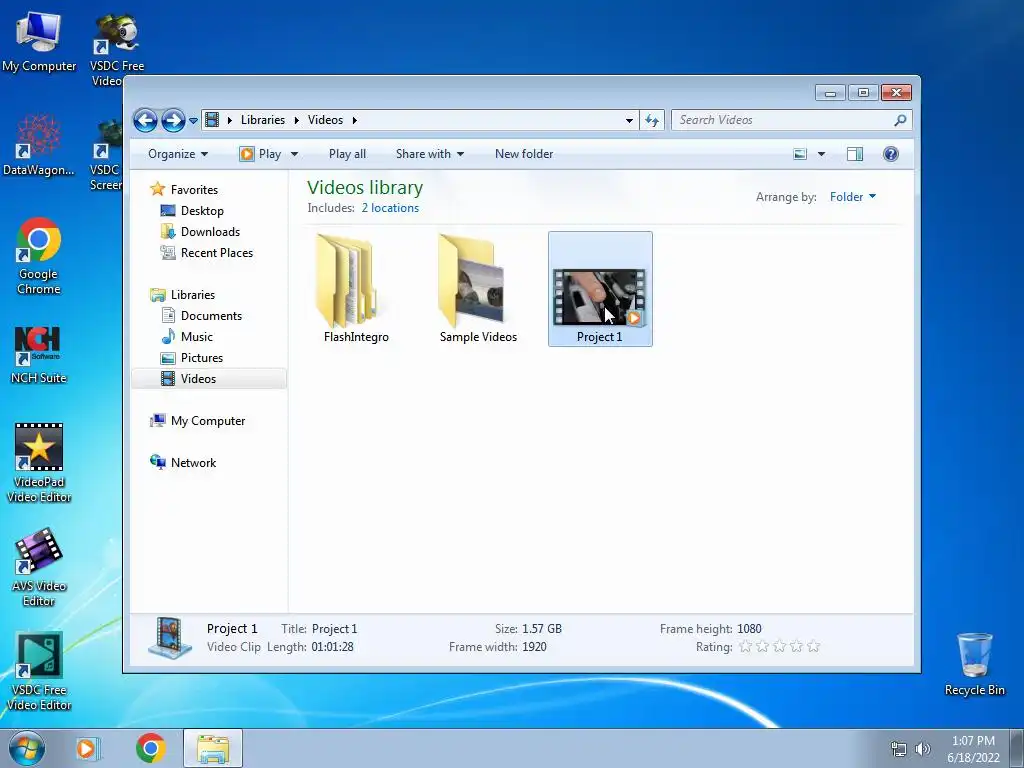Change view using the view icon
This screenshot has width=1024, height=768.
pyautogui.click(x=800, y=154)
